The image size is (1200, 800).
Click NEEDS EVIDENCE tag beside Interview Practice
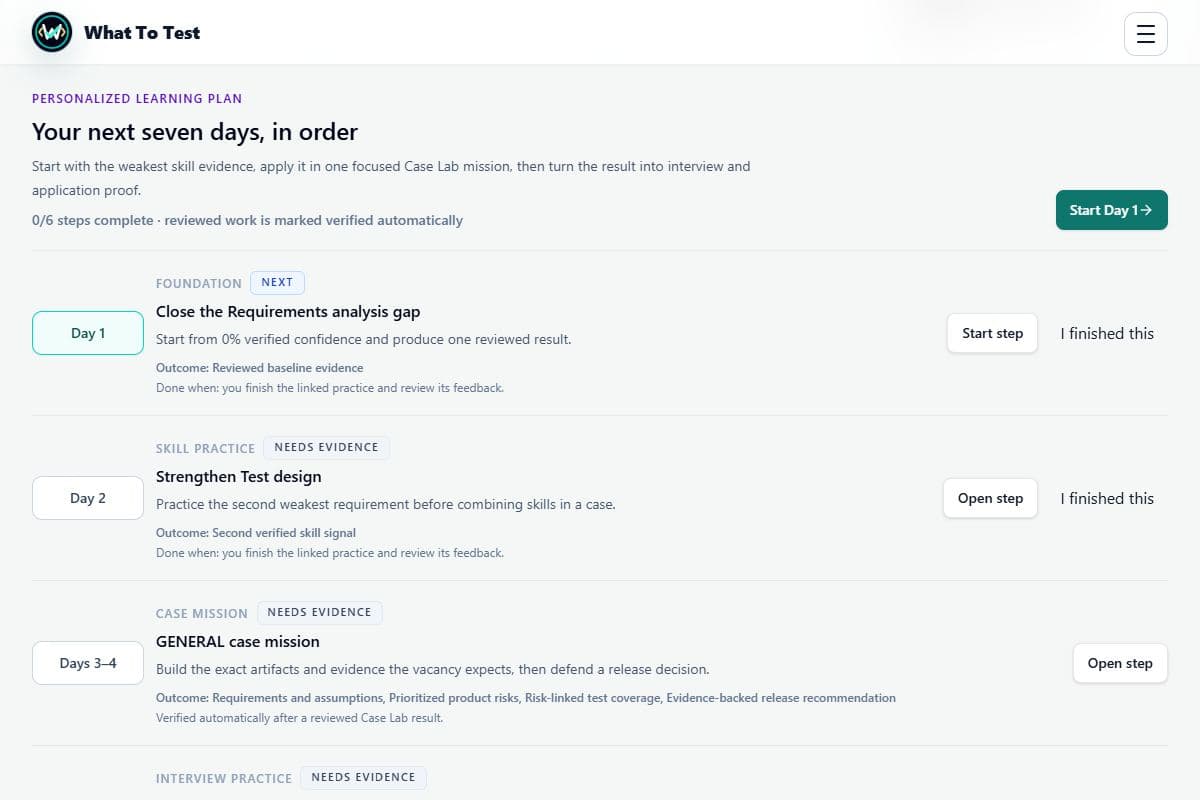click(x=363, y=777)
